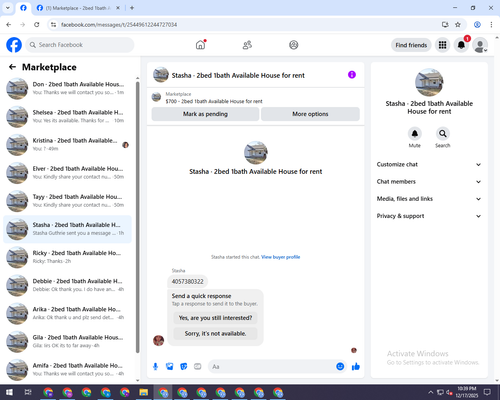Attach a photo with the image icon
Viewport: 500px width, 400px height.
coord(170,367)
